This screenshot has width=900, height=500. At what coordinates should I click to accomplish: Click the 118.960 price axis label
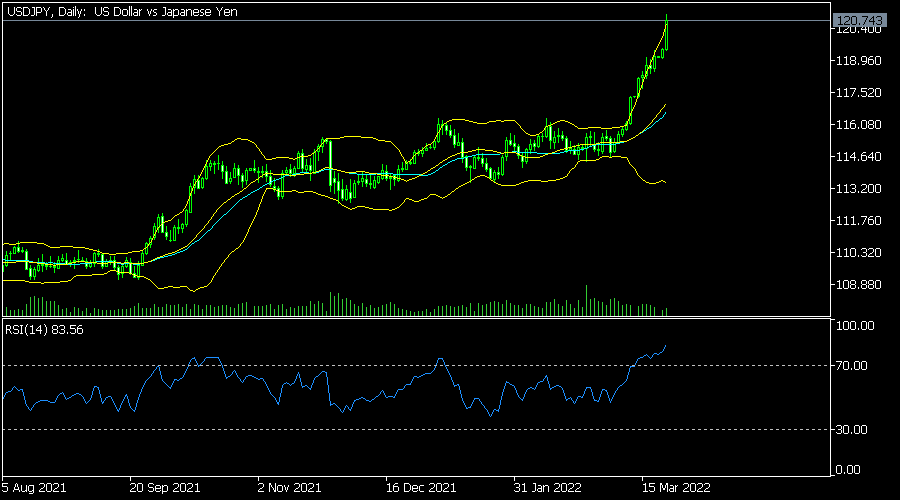(x=859, y=61)
